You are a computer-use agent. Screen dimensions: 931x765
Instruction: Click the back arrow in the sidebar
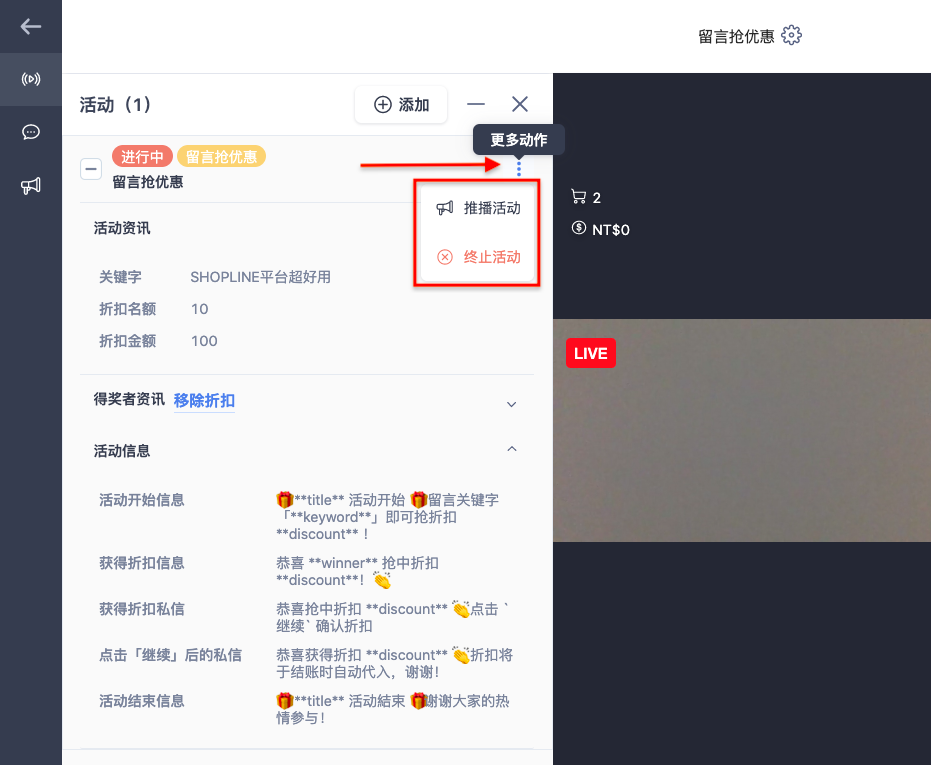[30, 26]
